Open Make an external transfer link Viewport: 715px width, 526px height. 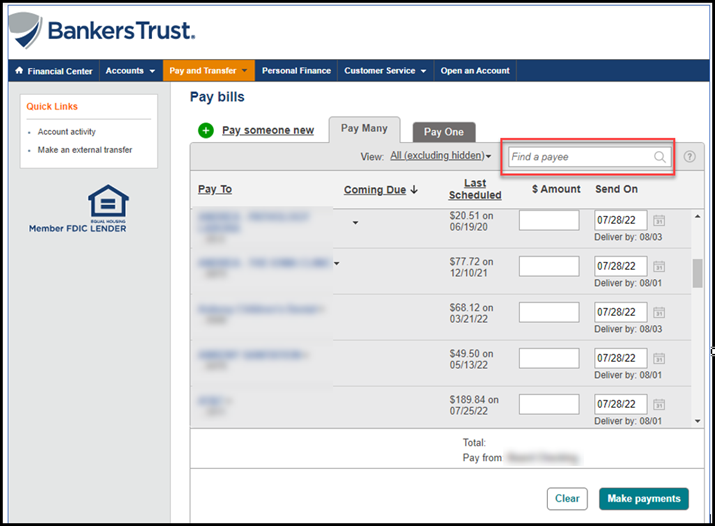[85, 150]
